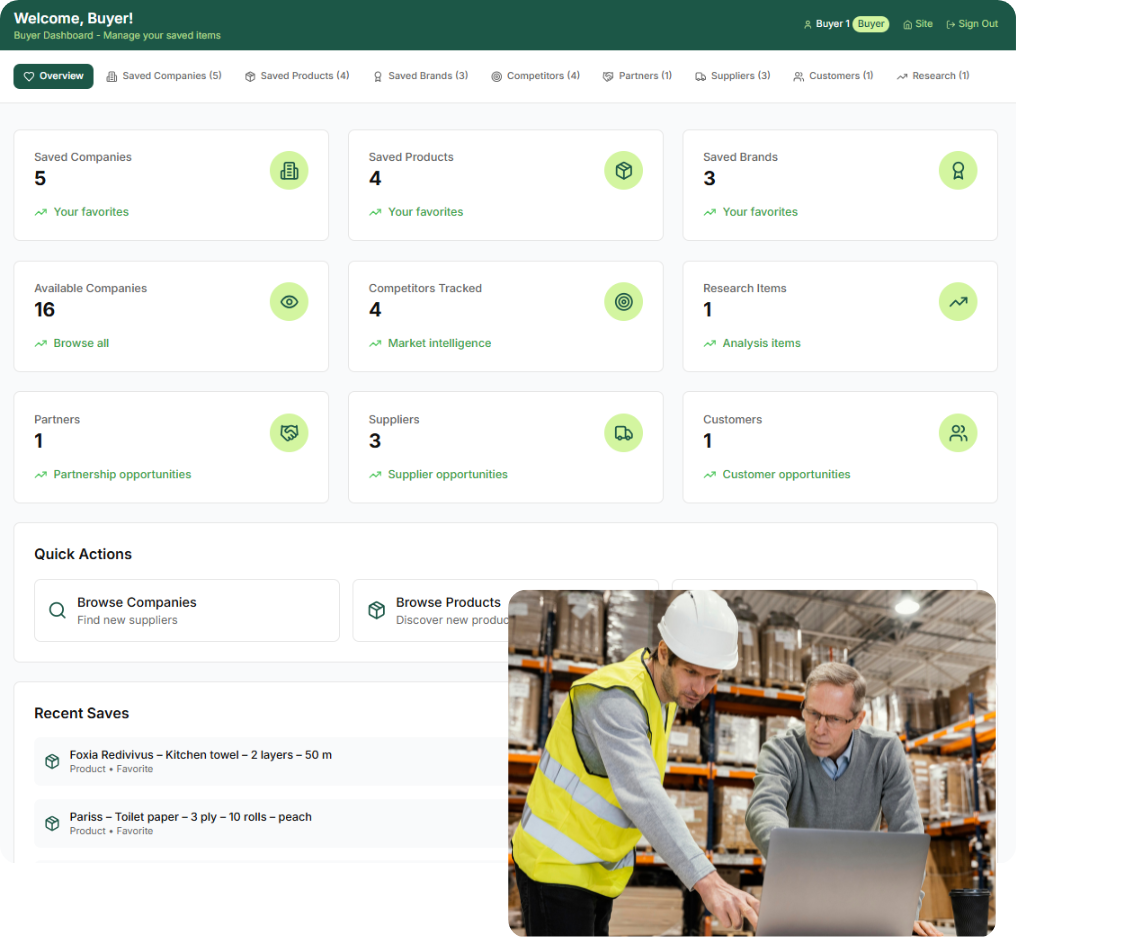
Task: Click Your favorites under Saved Brands
Action: pos(760,212)
